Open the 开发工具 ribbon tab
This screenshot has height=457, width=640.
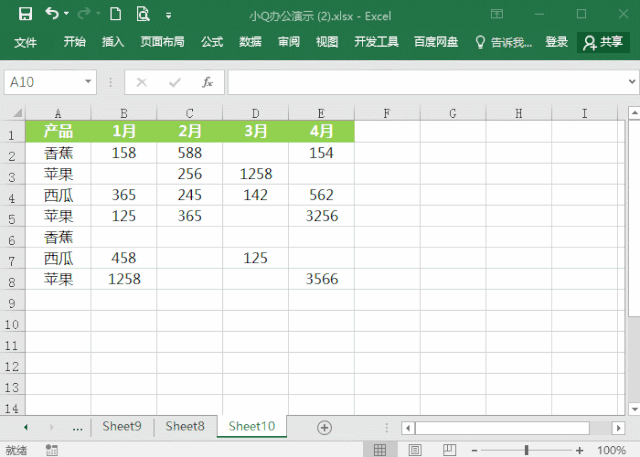pos(376,42)
